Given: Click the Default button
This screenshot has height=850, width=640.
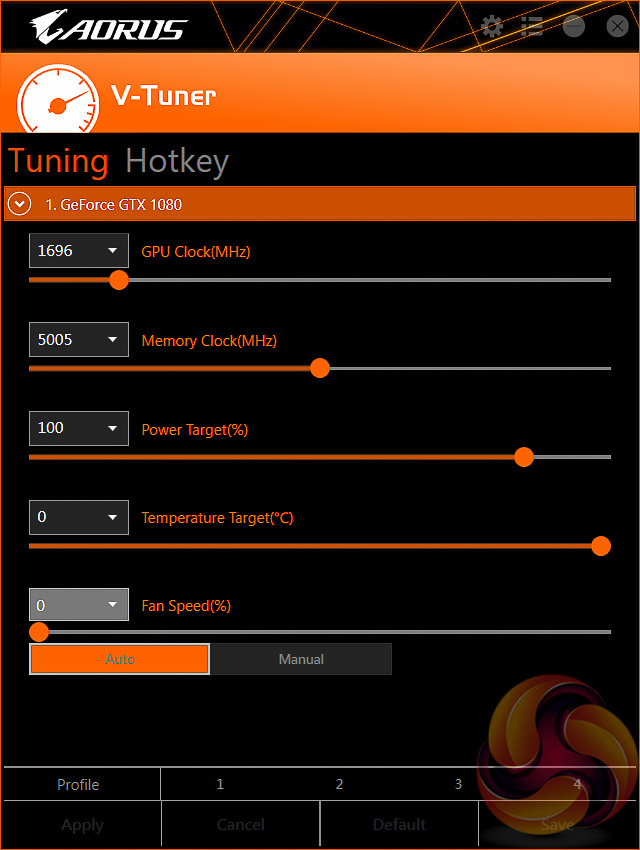Looking at the screenshot, I should tap(399, 825).
